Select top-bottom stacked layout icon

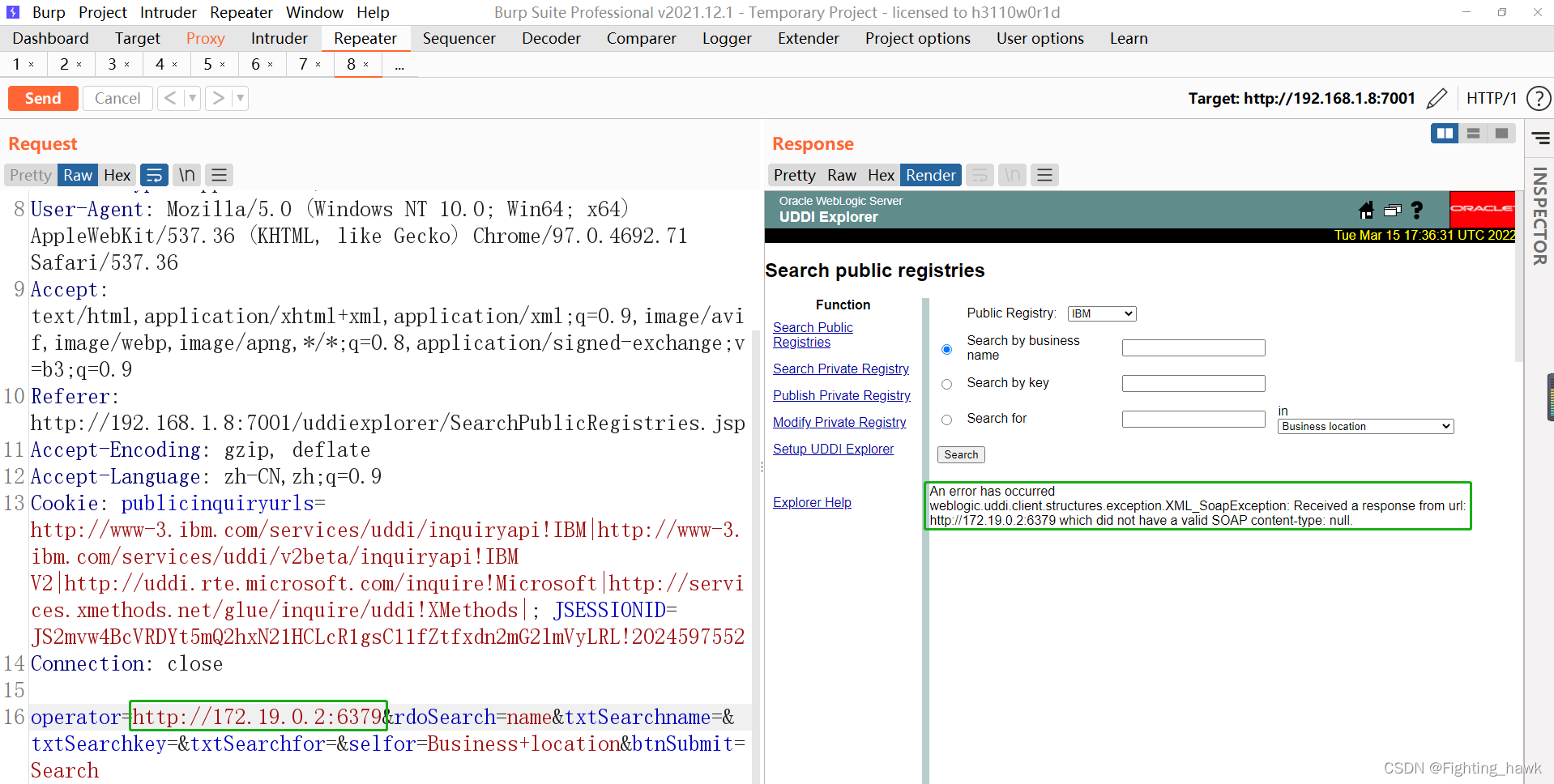1474,134
